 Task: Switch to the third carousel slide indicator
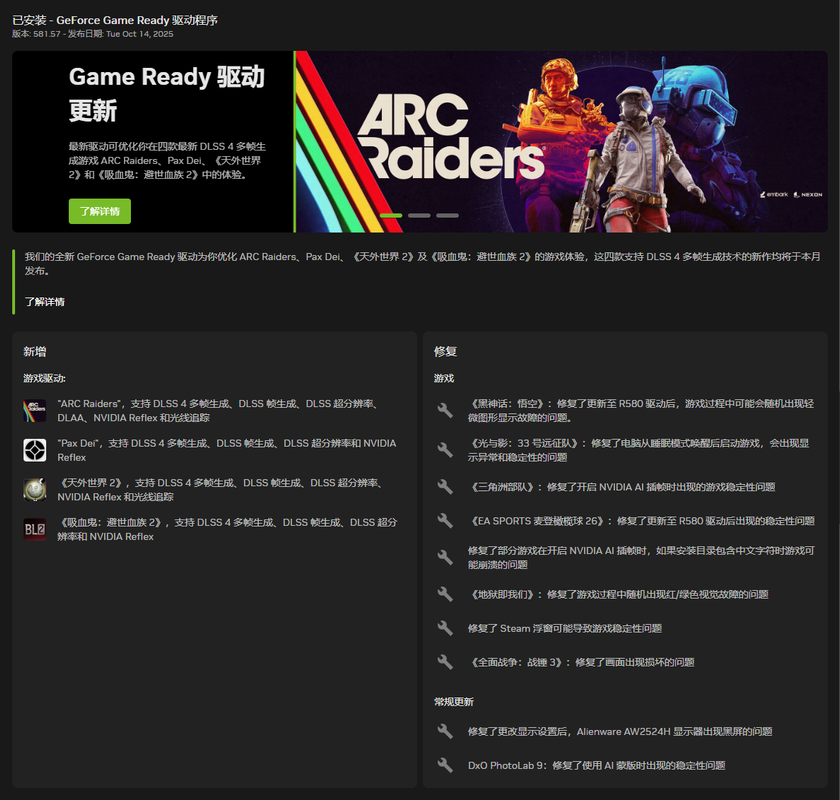coord(447,215)
